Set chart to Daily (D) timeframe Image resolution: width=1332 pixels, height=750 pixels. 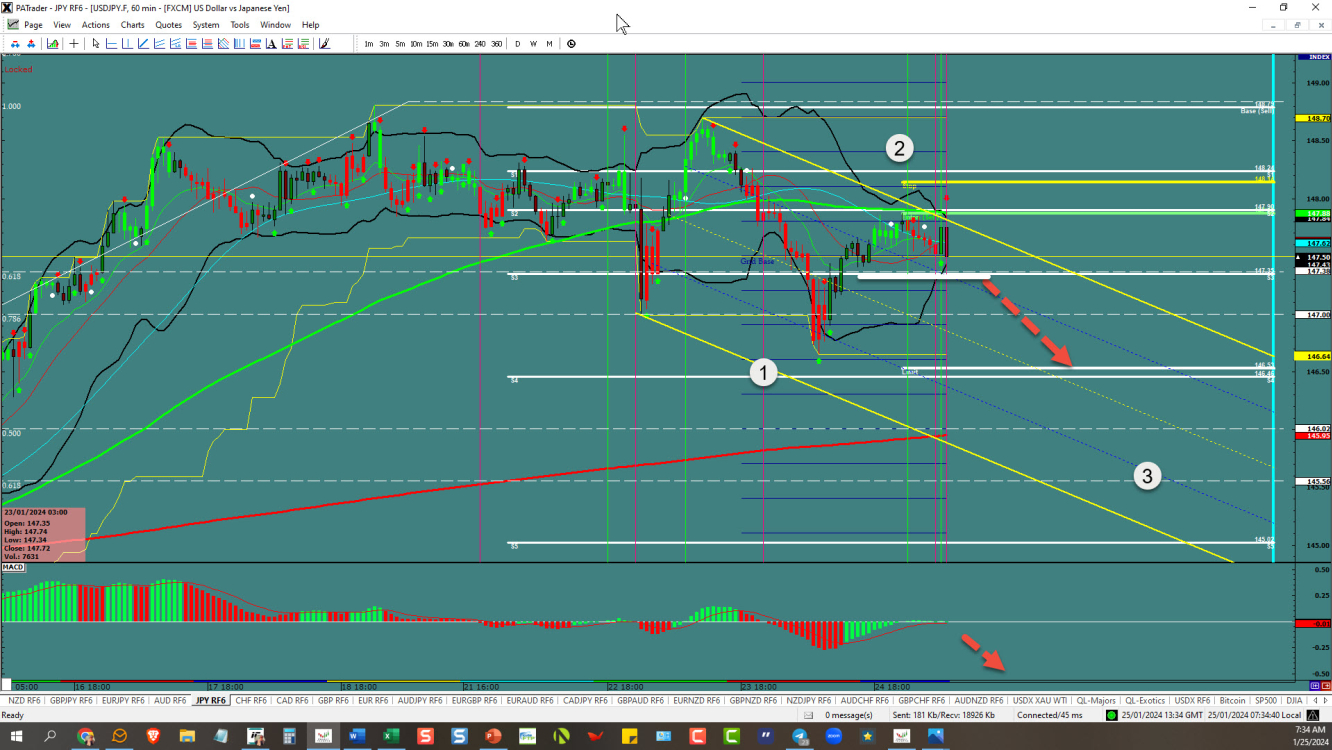517,44
